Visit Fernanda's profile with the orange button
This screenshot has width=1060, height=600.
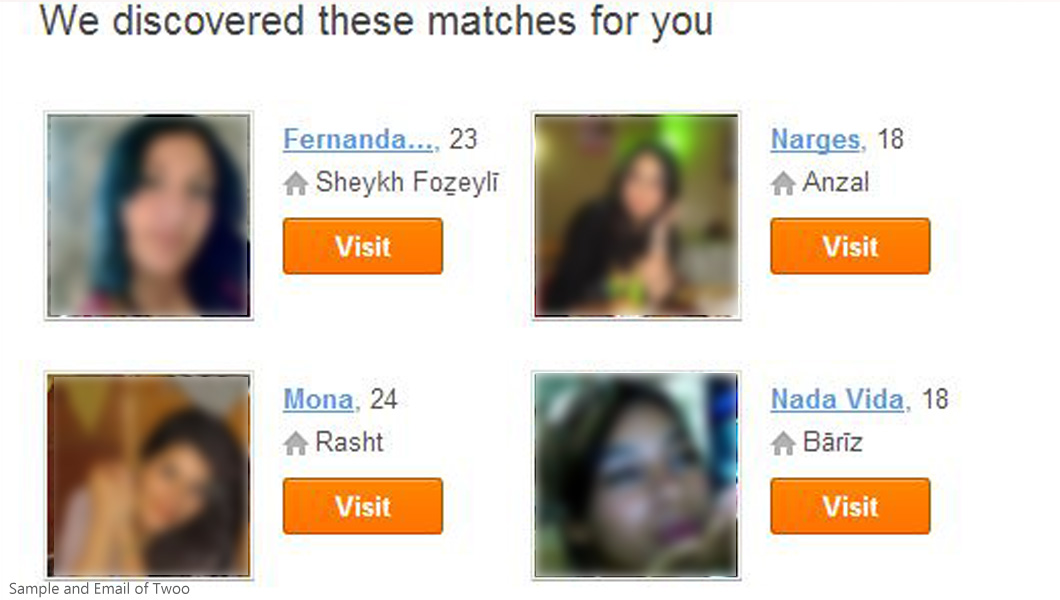(x=363, y=246)
